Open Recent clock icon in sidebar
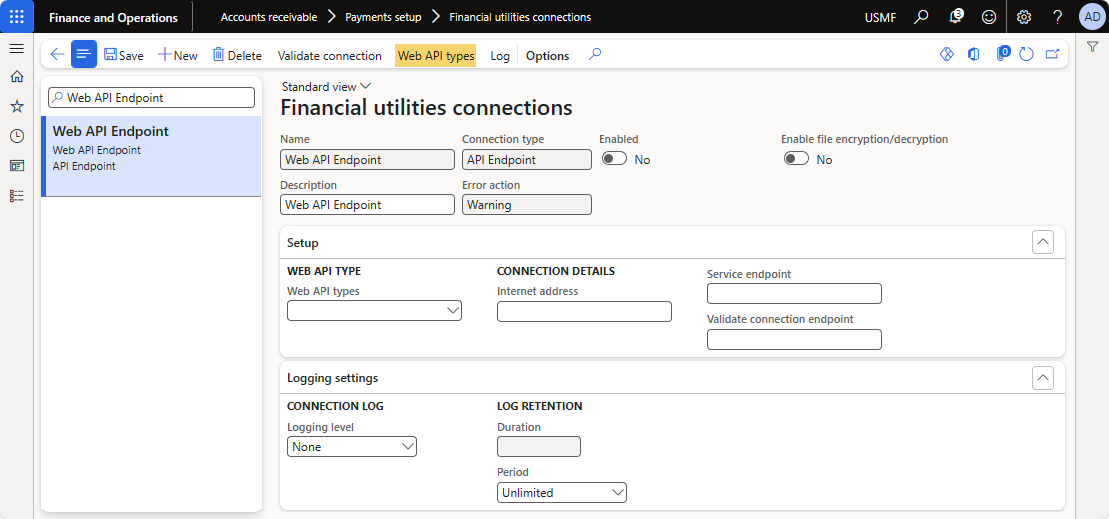This screenshot has width=1109, height=519. [x=16, y=136]
